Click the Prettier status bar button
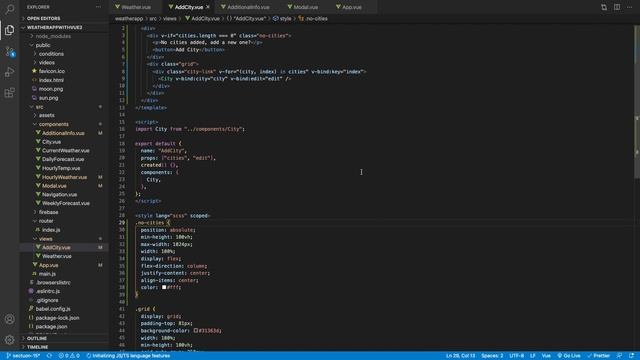This screenshot has height=360, width=640. (598, 356)
